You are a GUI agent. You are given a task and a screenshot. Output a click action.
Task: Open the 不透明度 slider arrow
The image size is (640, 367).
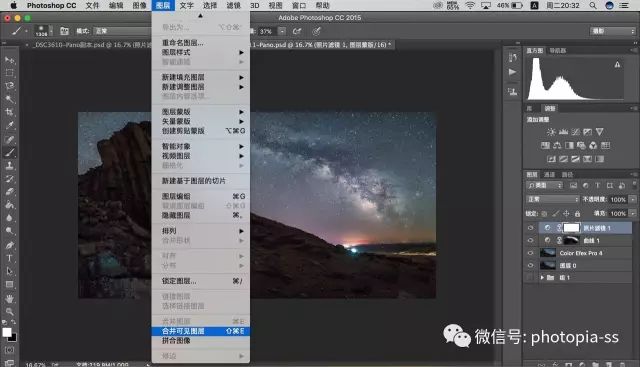(x=633, y=199)
